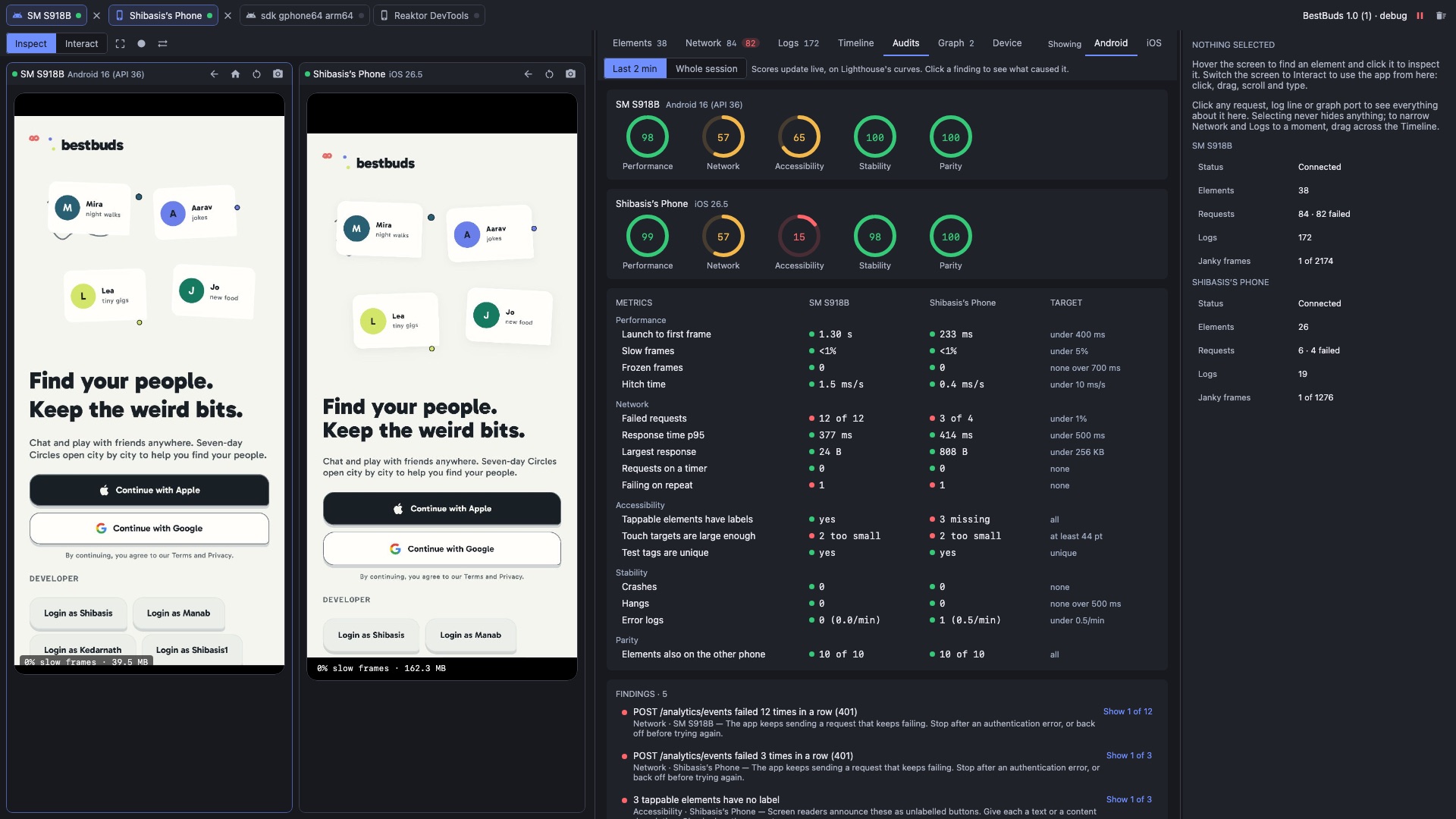Tap Continue with Apple on SM S918B
This screenshot has width=1456, height=819.
149,491
